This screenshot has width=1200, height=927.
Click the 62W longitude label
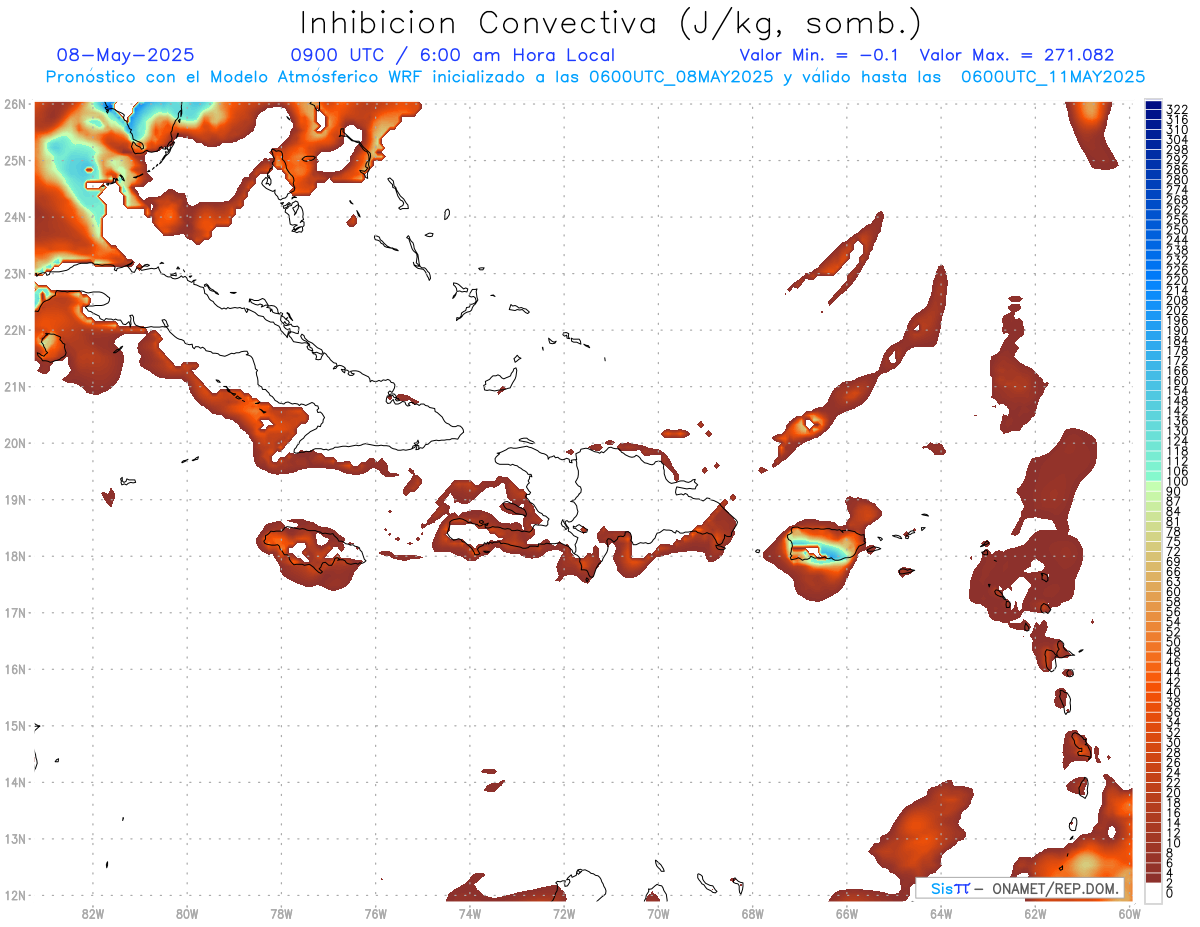pyautogui.click(x=1035, y=913)
